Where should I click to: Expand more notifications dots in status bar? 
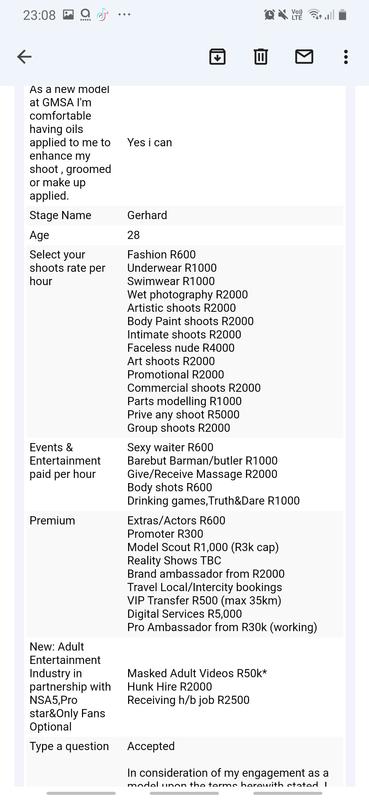tap(124, 15)
